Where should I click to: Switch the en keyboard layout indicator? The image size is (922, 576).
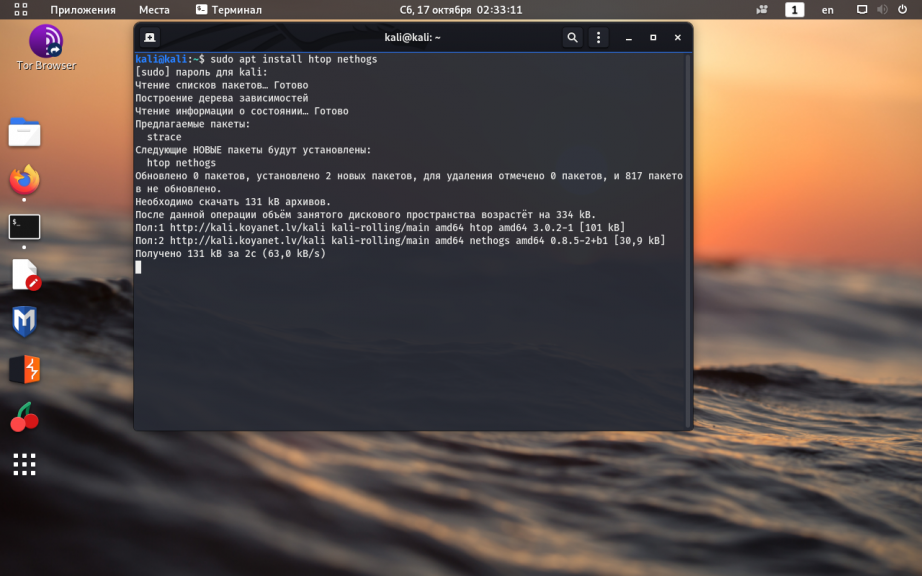(x=827, y=10)
